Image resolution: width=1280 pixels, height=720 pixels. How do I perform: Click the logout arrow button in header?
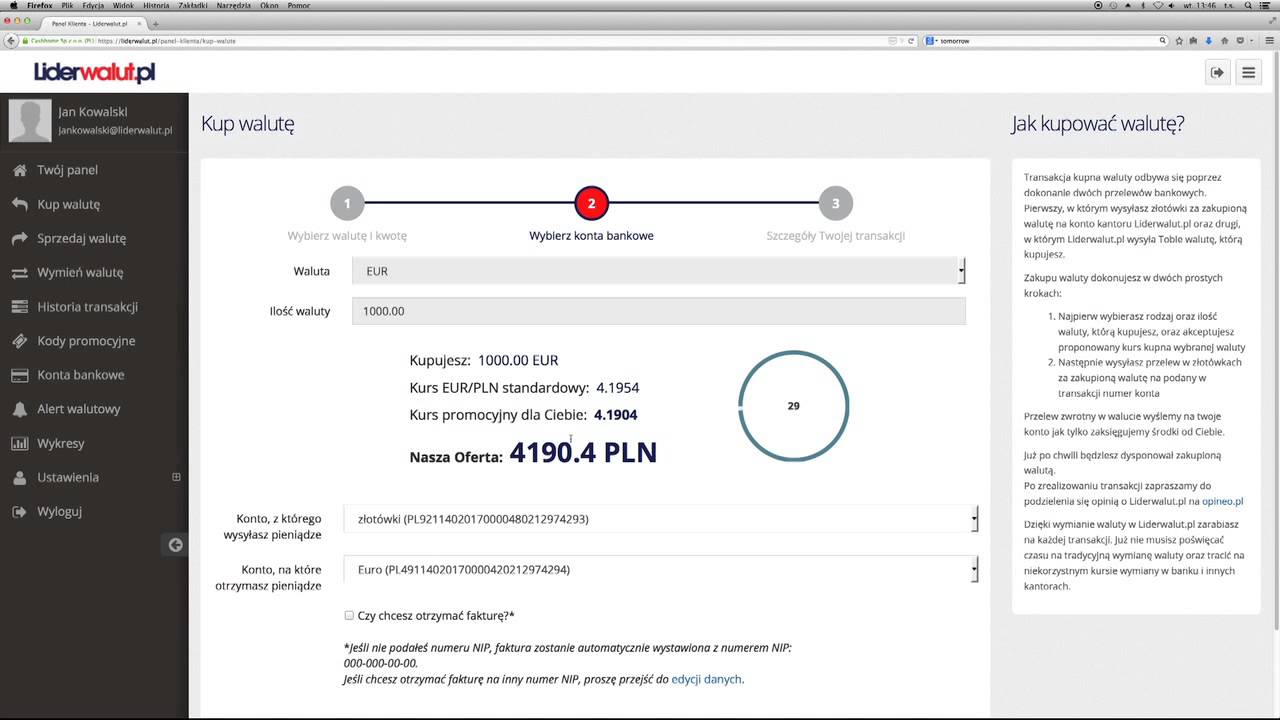(1217, 72)
